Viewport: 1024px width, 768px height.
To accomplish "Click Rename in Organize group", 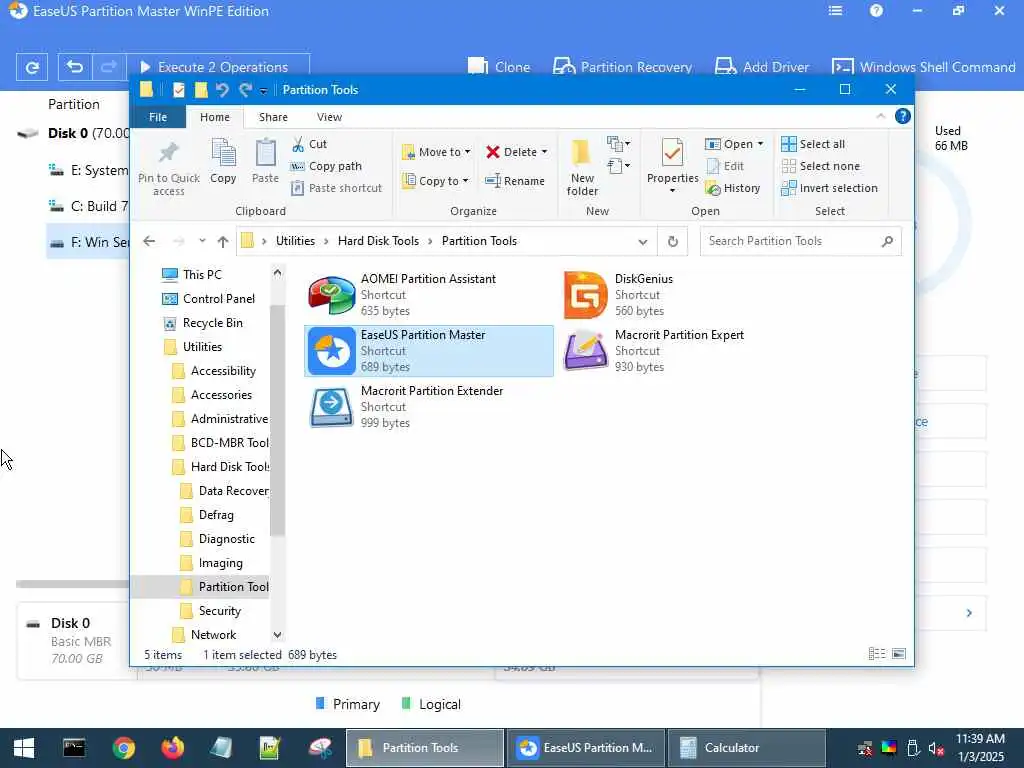I will point(515,181).
